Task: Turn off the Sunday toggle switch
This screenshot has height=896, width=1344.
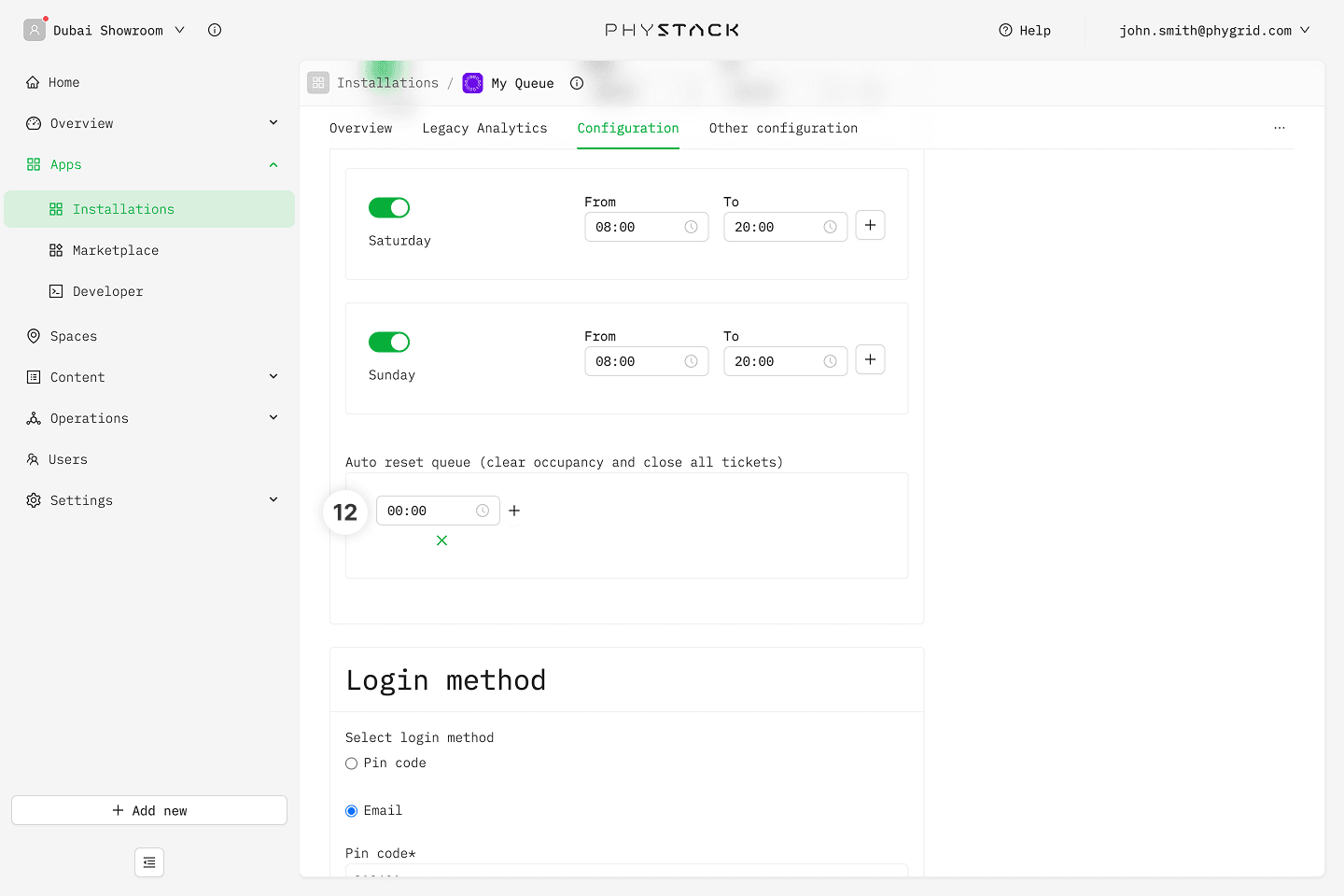Action: click(389, 343)
